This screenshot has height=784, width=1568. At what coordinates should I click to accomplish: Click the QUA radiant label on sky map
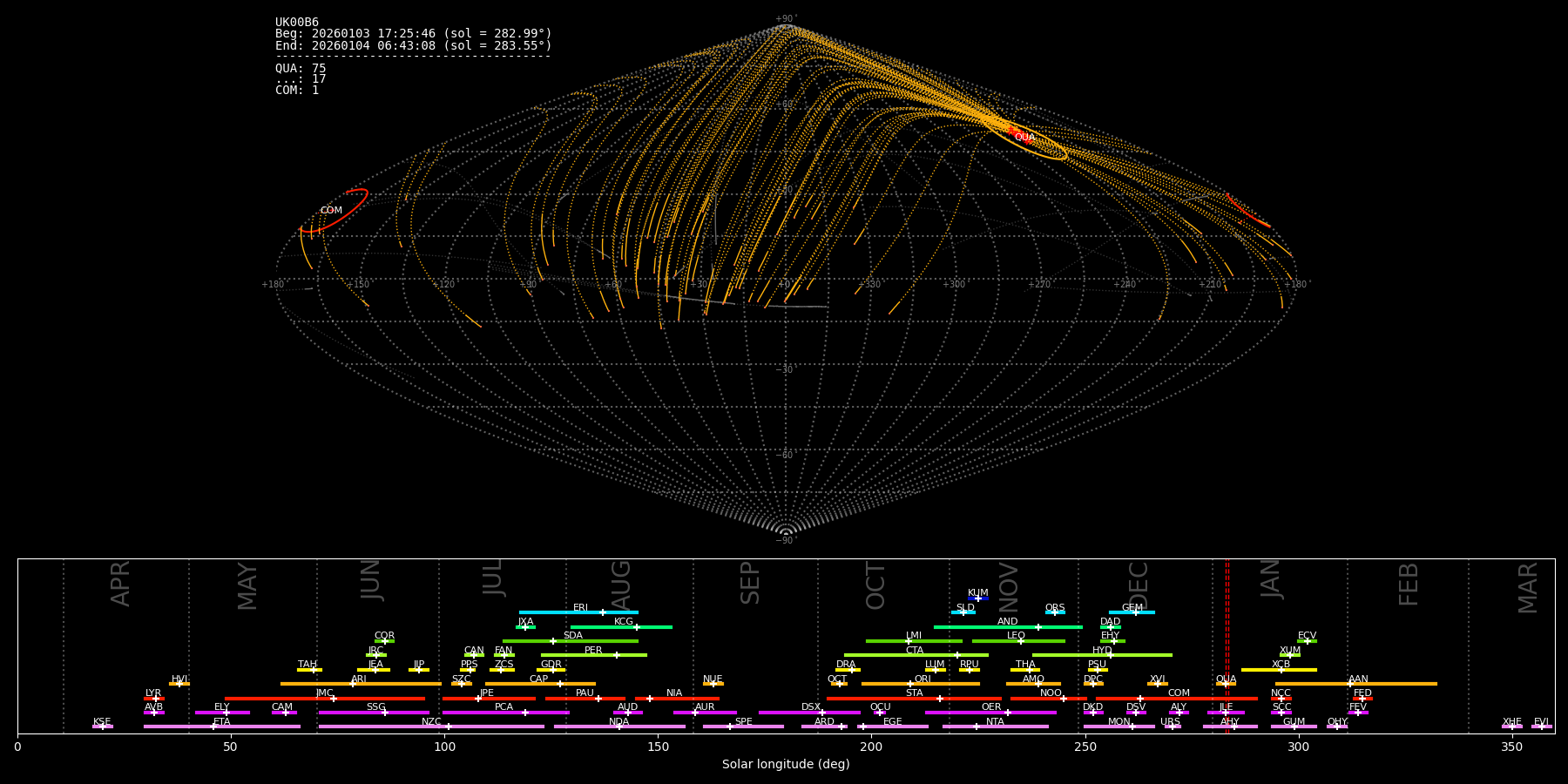pos(1024,138)
